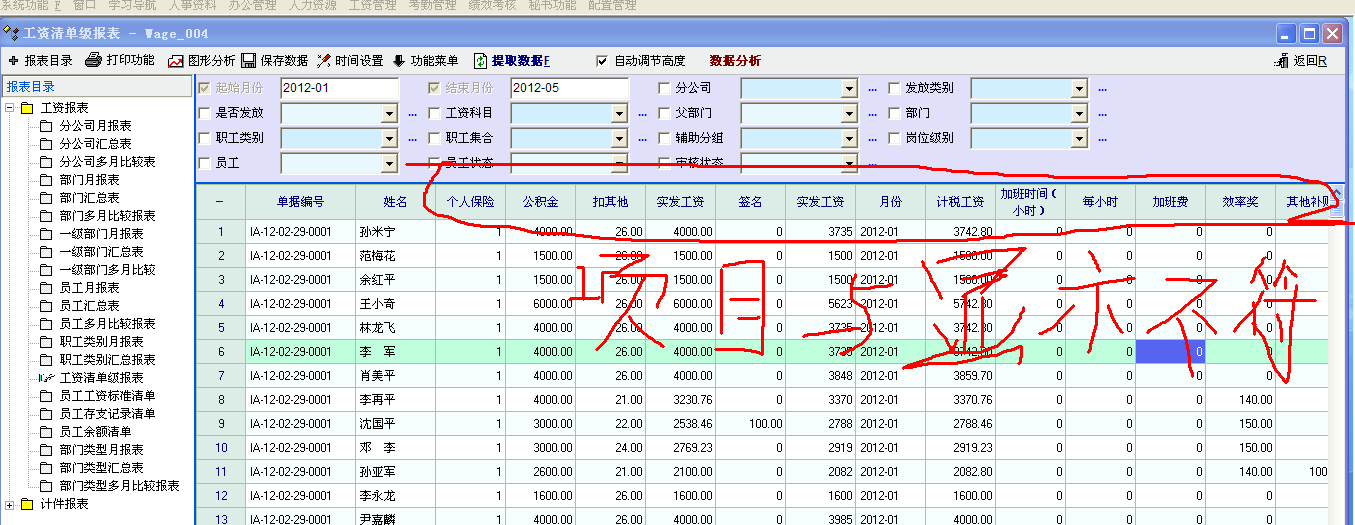Toggle the 自动调节高度 checkbox

click(602, 61)
